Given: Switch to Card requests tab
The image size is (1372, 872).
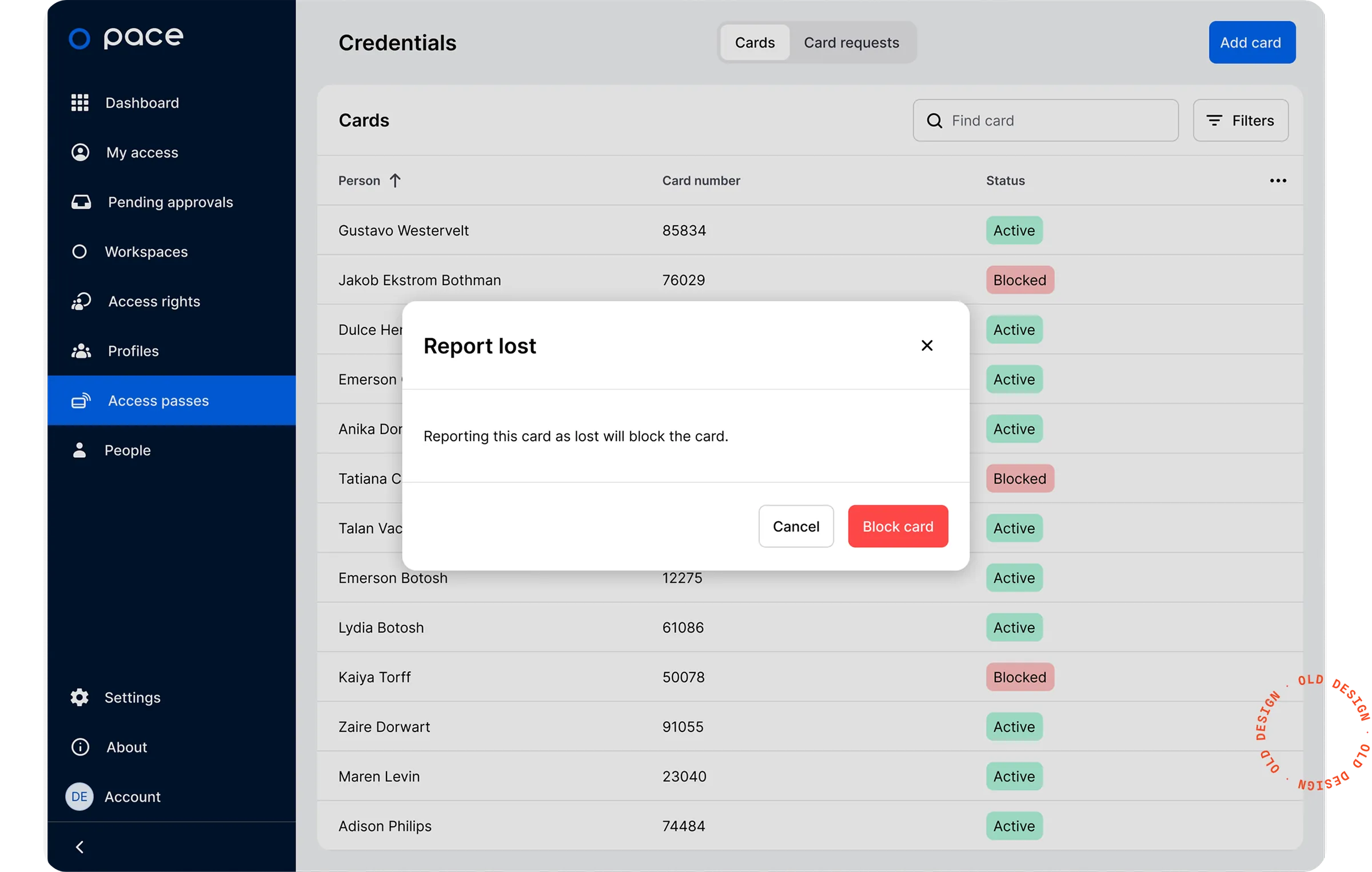Looking at the screenshot, I should pyautogui.click(x=851, y=42).
